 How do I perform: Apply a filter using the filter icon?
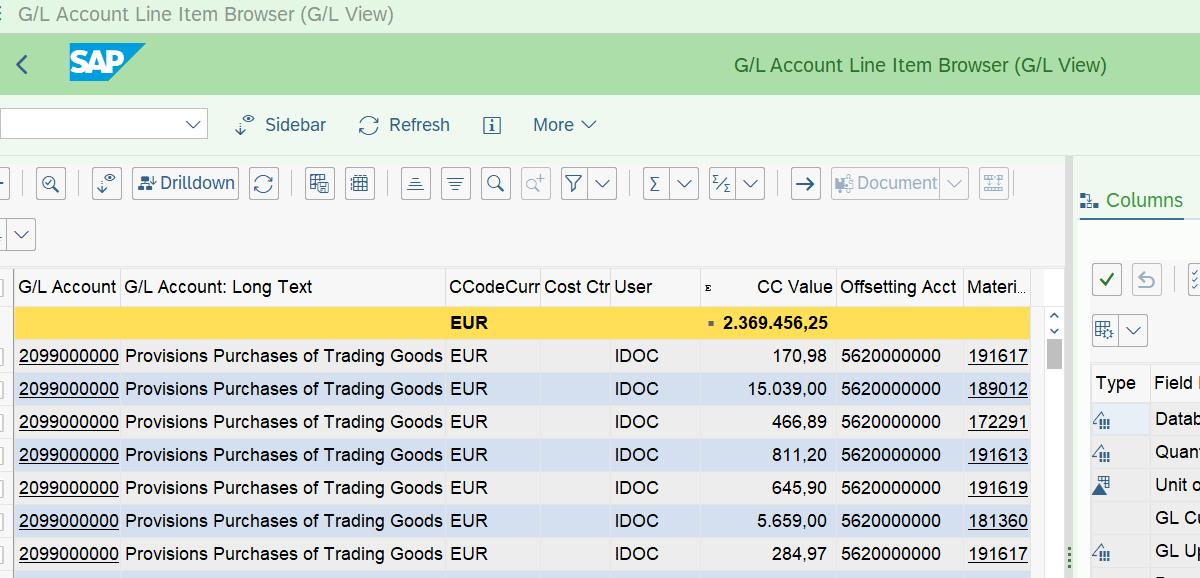click(x=571, y=183)
